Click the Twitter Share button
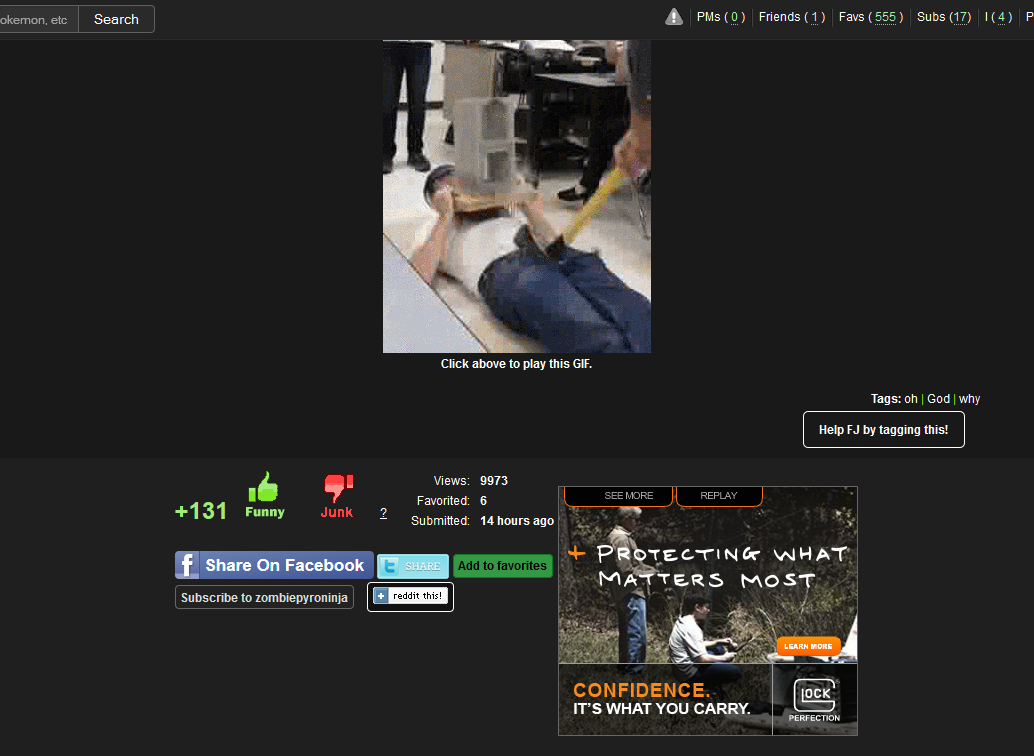Screen dimensions: 1034x756 tap(412, 566)
